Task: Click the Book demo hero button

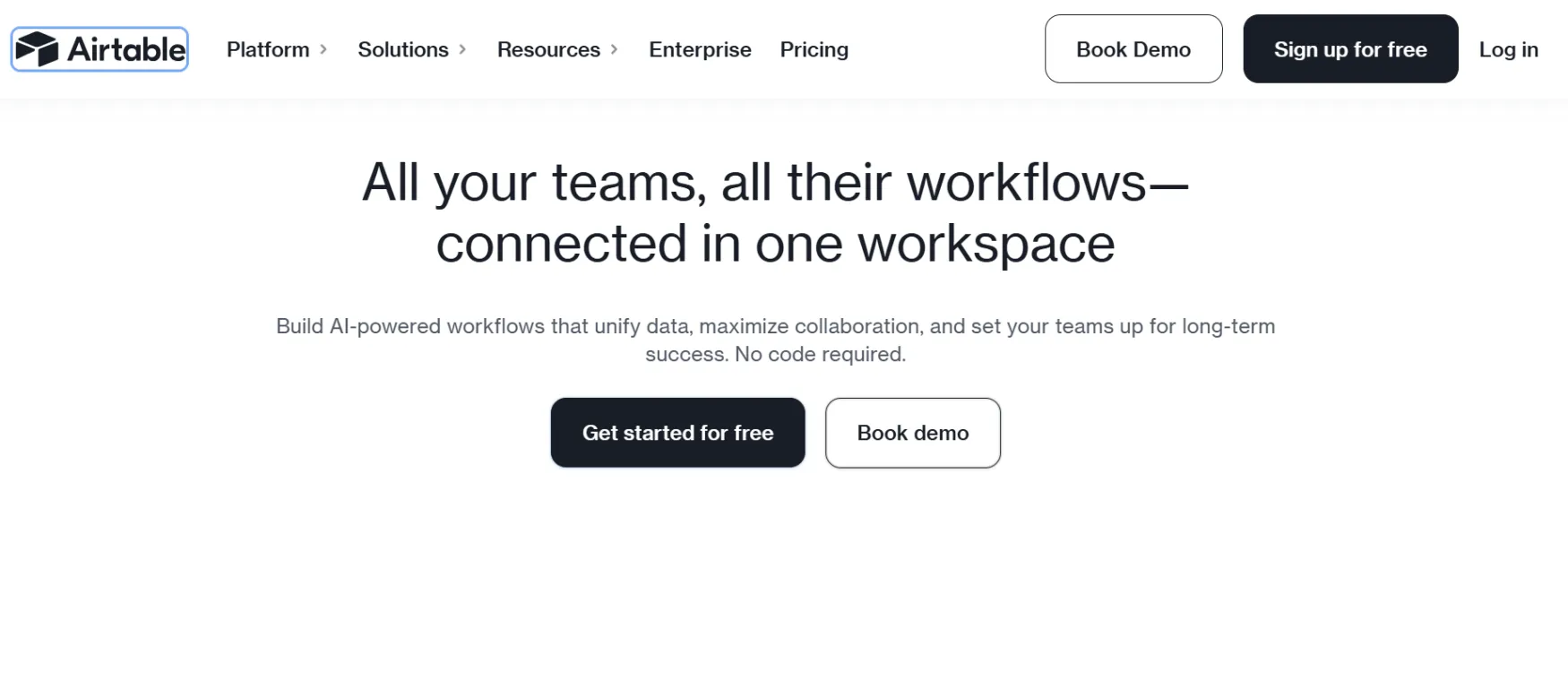Action: [x=912, y=433]
